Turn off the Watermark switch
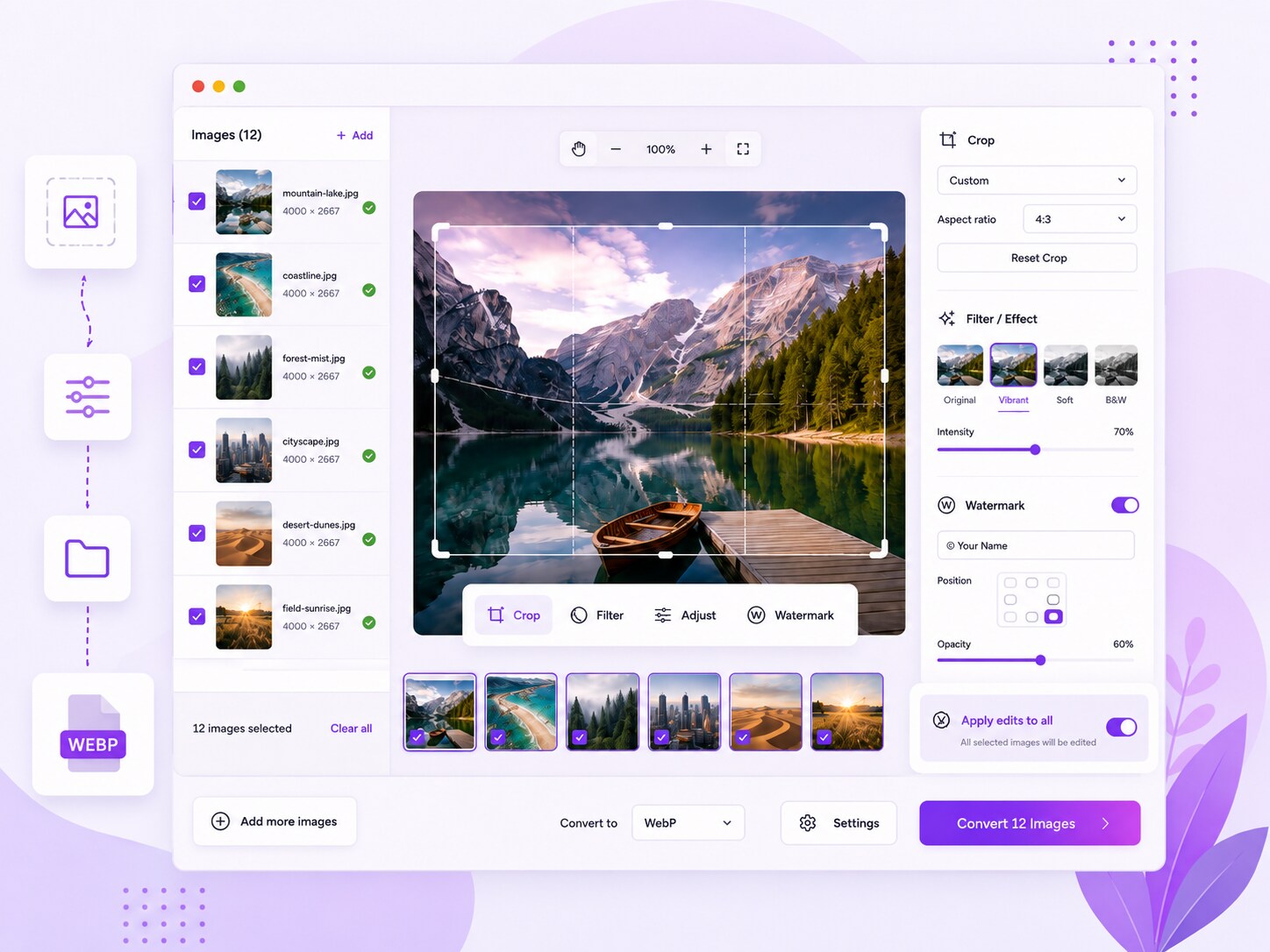Viewport: 1270px width, 952px height. (x=1124, y=505)
